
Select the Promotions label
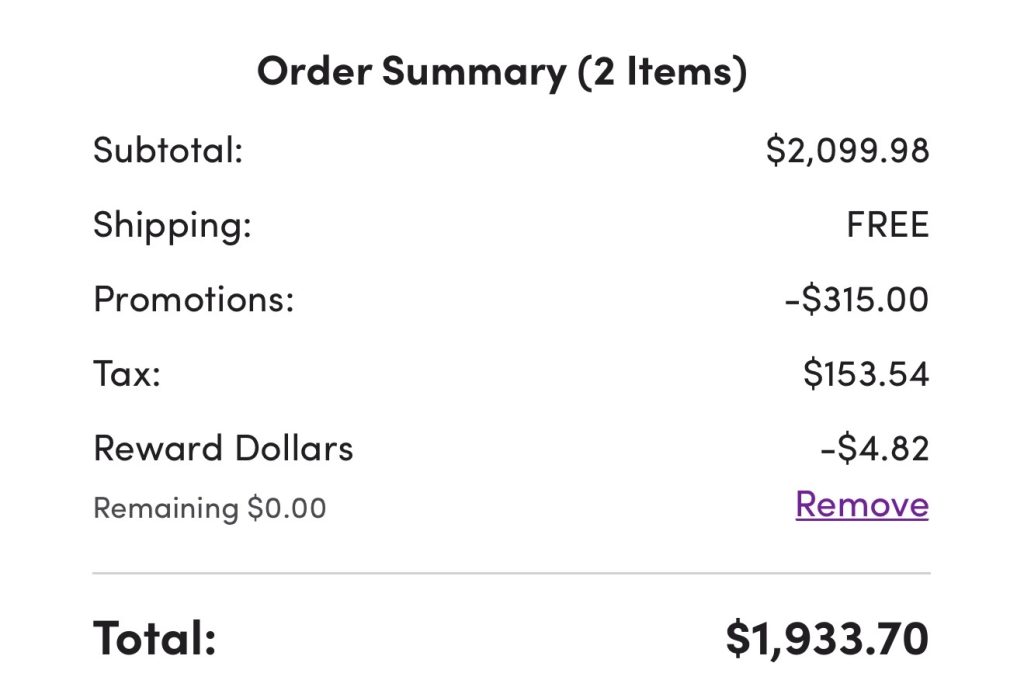194,299
